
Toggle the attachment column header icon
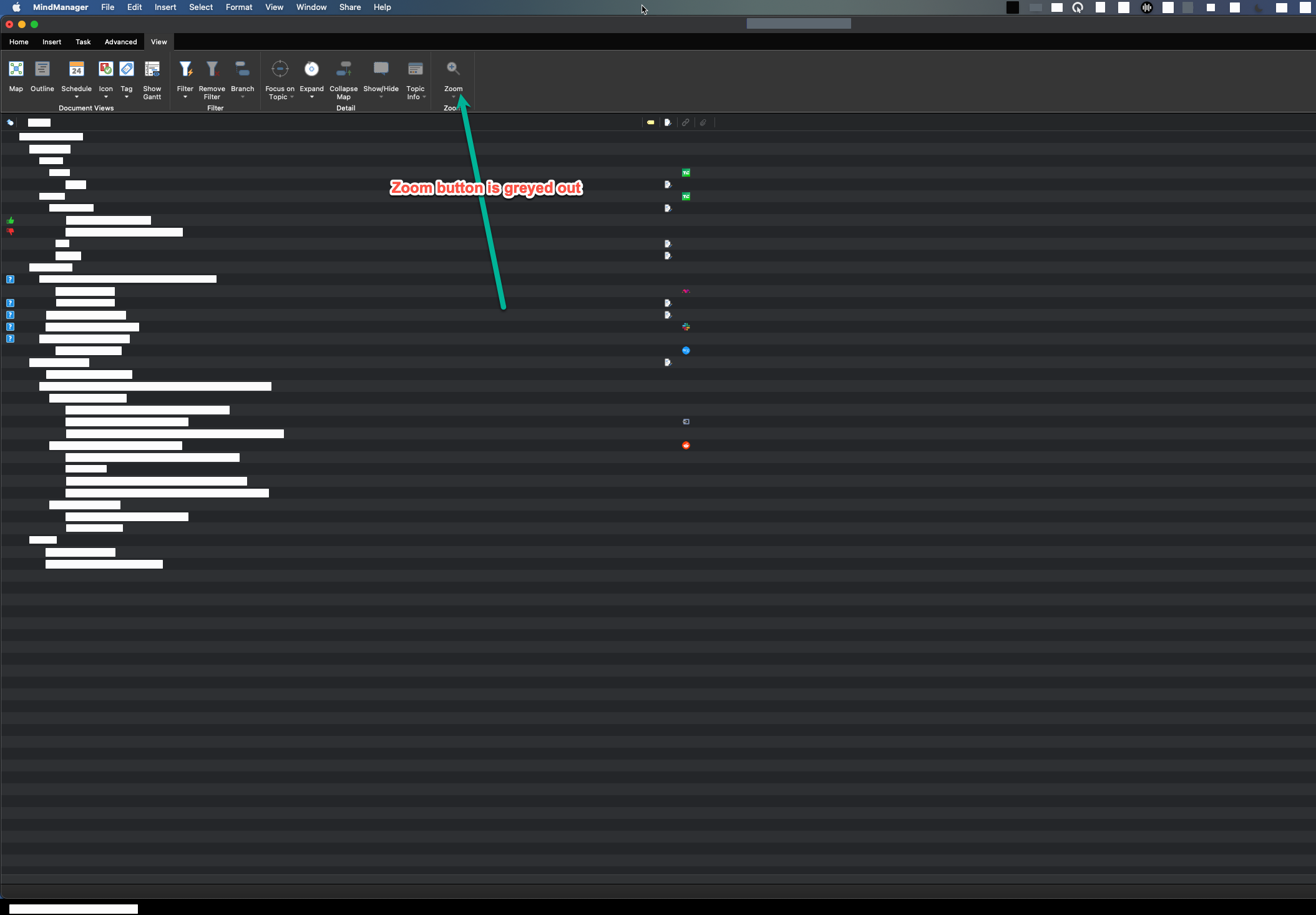pos(703,123)
